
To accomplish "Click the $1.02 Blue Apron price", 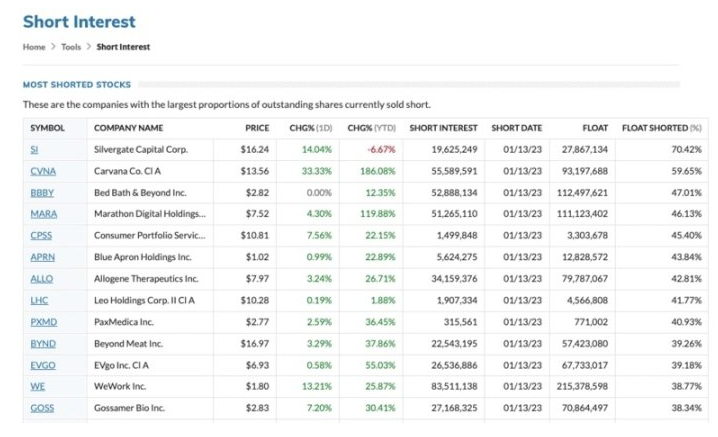I will tap(257, 257).
